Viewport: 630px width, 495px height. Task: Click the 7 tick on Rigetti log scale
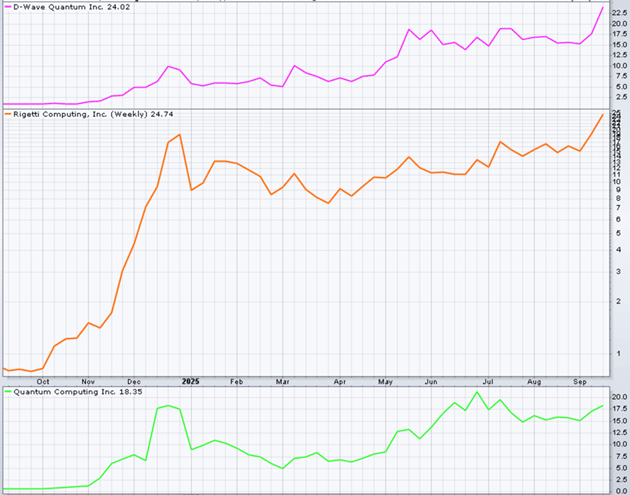[x=618, y=208]
